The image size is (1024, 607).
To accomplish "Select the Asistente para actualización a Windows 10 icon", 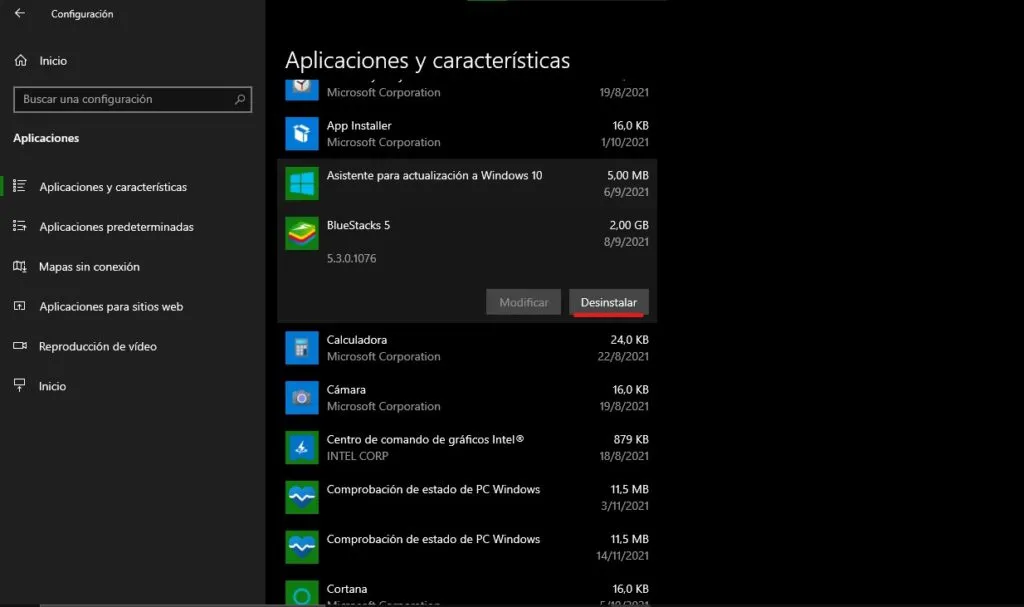I will click(301, 184).
